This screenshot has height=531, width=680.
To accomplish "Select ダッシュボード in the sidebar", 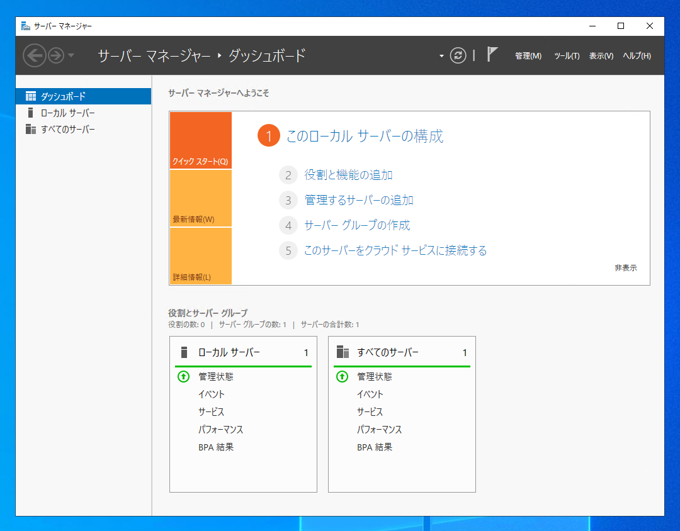I will tap(84, 96).
